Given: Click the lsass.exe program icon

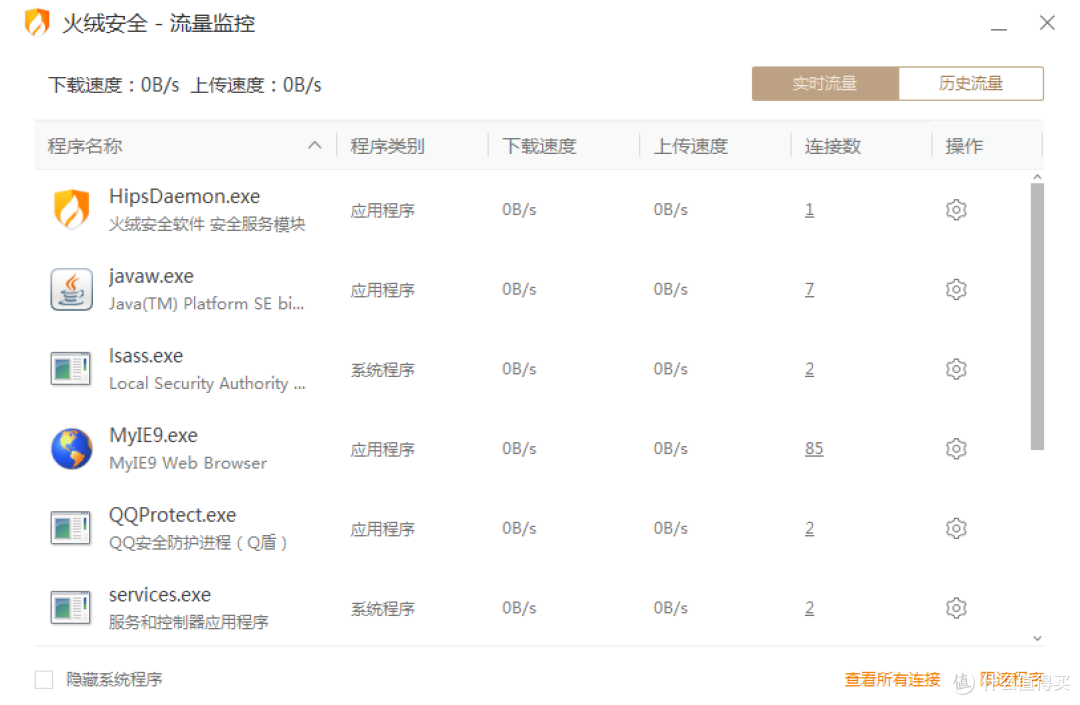Looking at the screenshot, I should (x=71, y=368).
